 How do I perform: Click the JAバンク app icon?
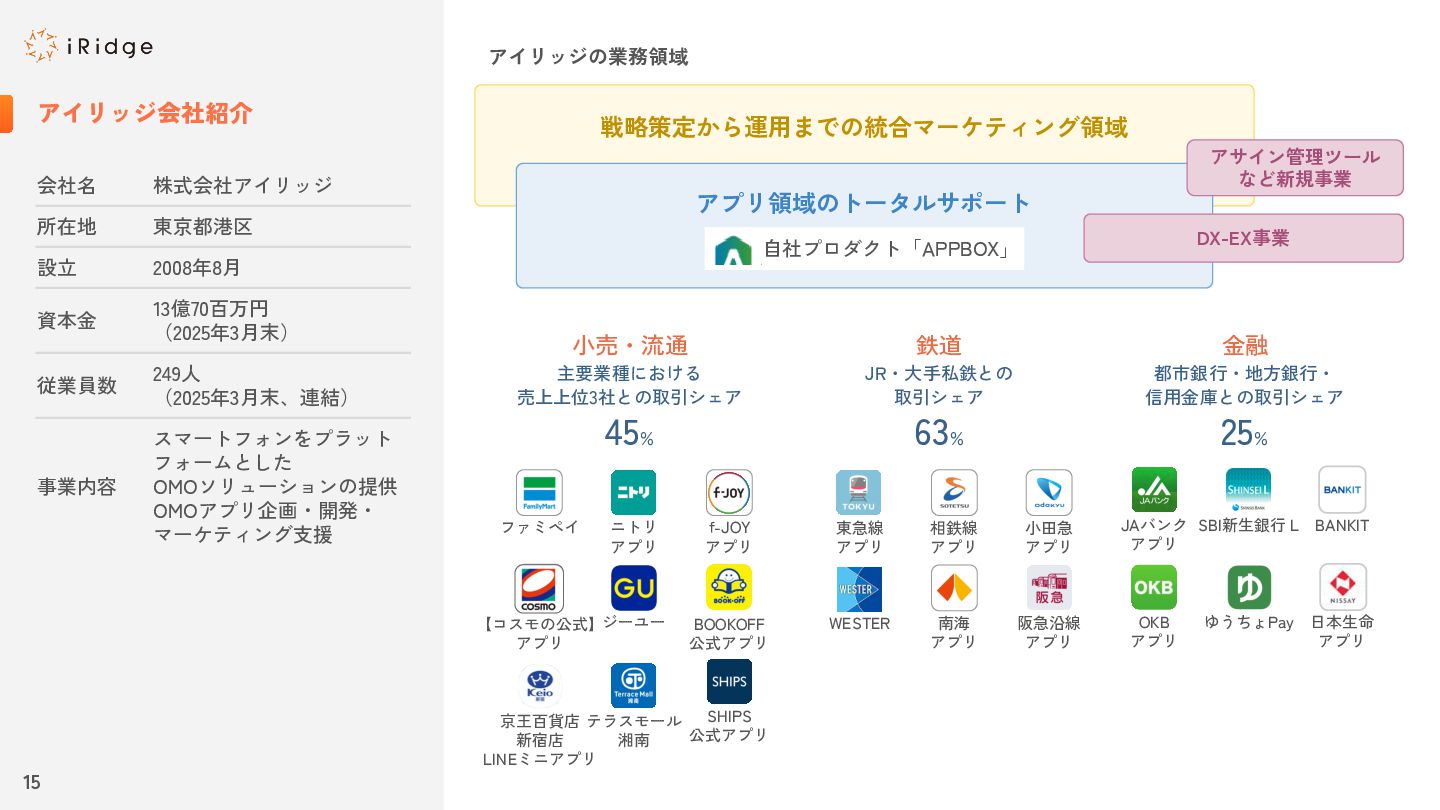1154,490
